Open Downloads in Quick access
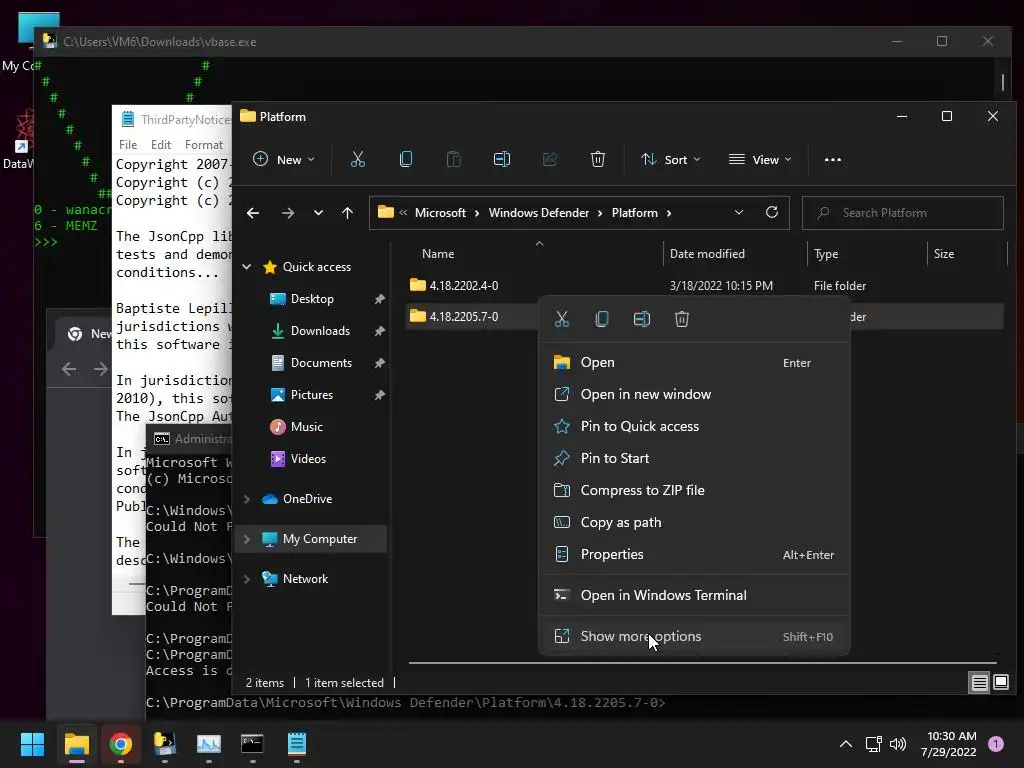This screenshot has width=1024, height=768. tap(320, 331)
